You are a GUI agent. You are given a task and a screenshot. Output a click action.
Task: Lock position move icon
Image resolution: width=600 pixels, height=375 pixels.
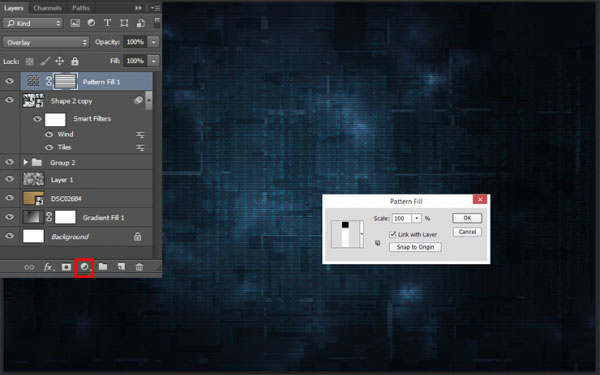60,61
